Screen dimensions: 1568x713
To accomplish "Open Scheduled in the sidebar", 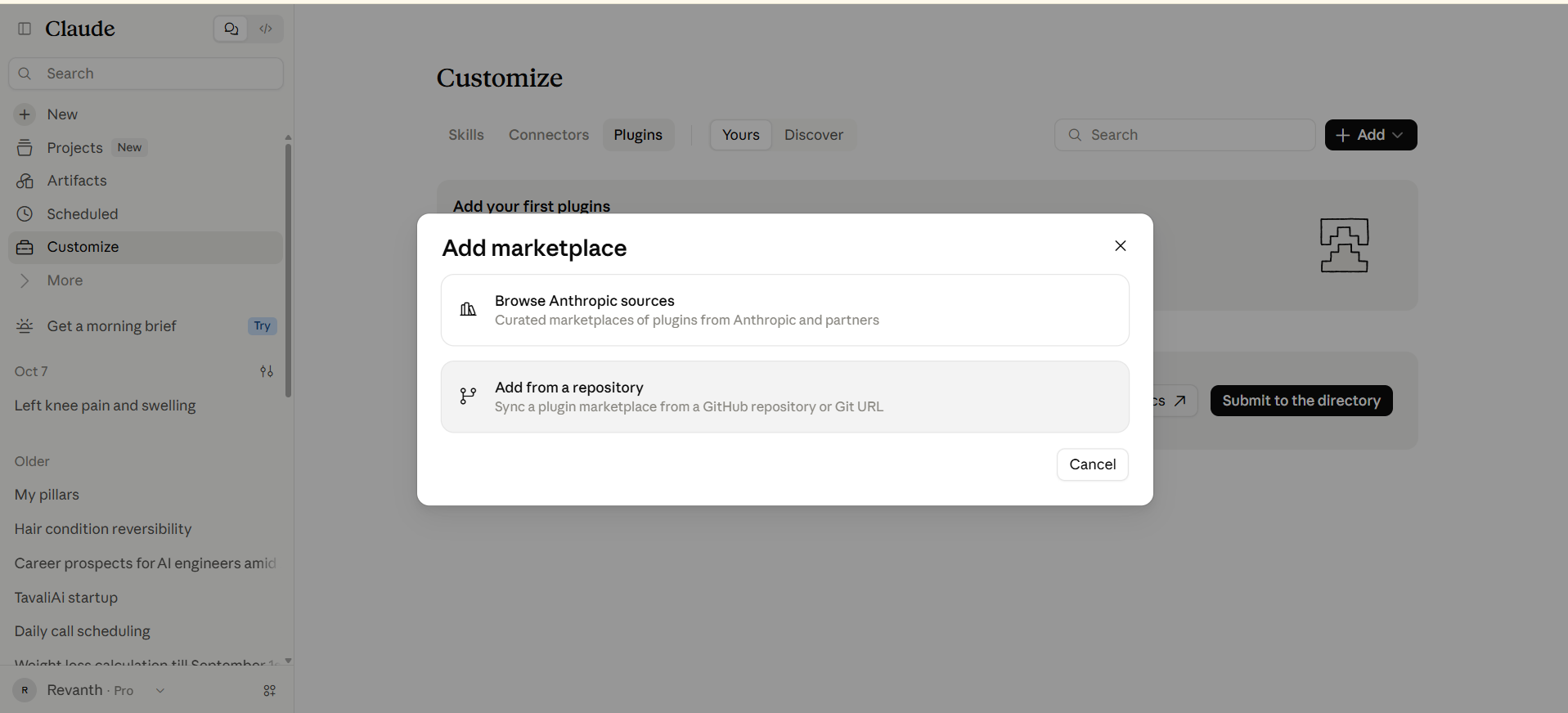I will pyautogui.click(x=82, y=214).
